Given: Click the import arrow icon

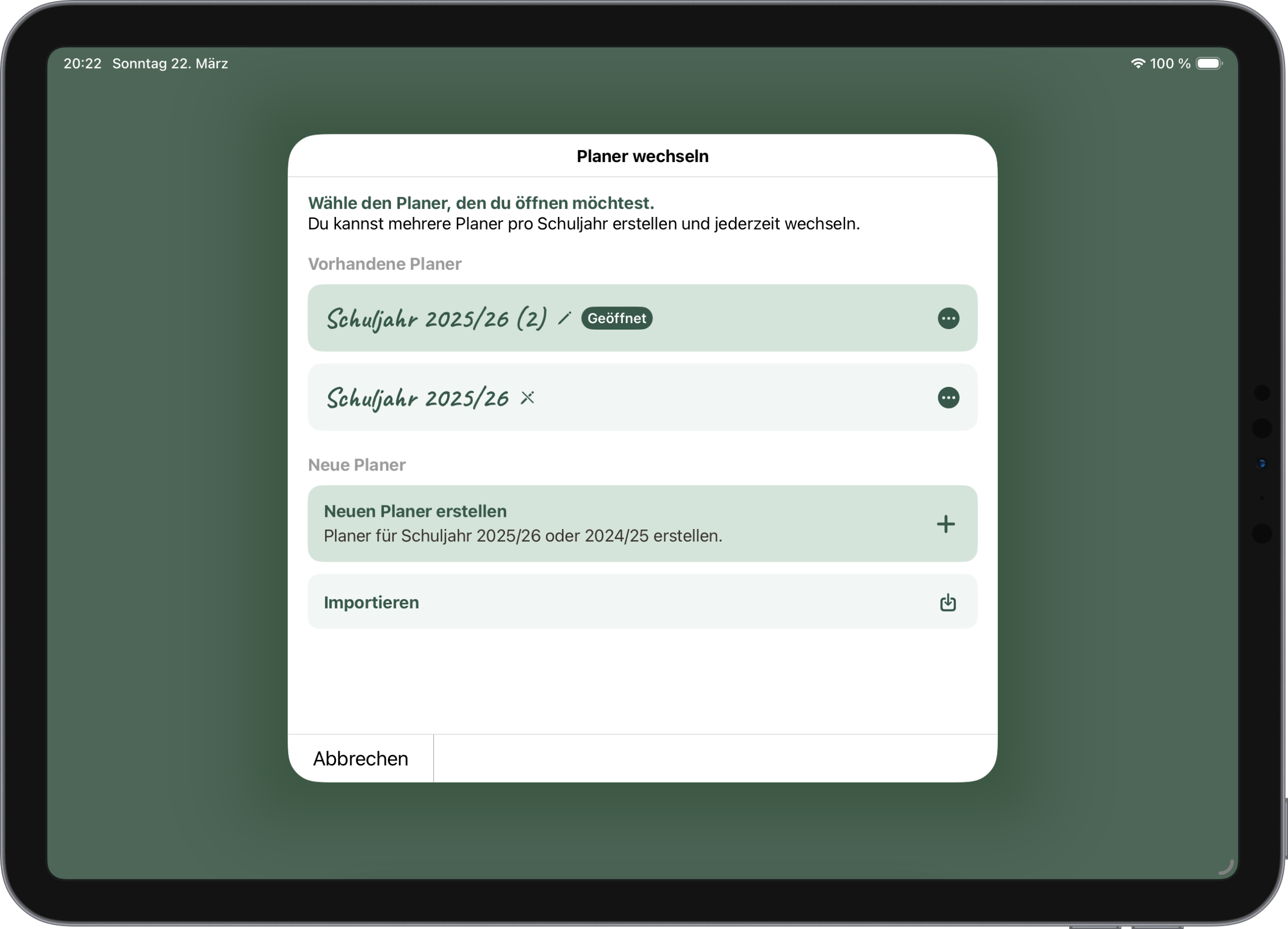Looking at the screenshot, I should (x=947, y=602).
